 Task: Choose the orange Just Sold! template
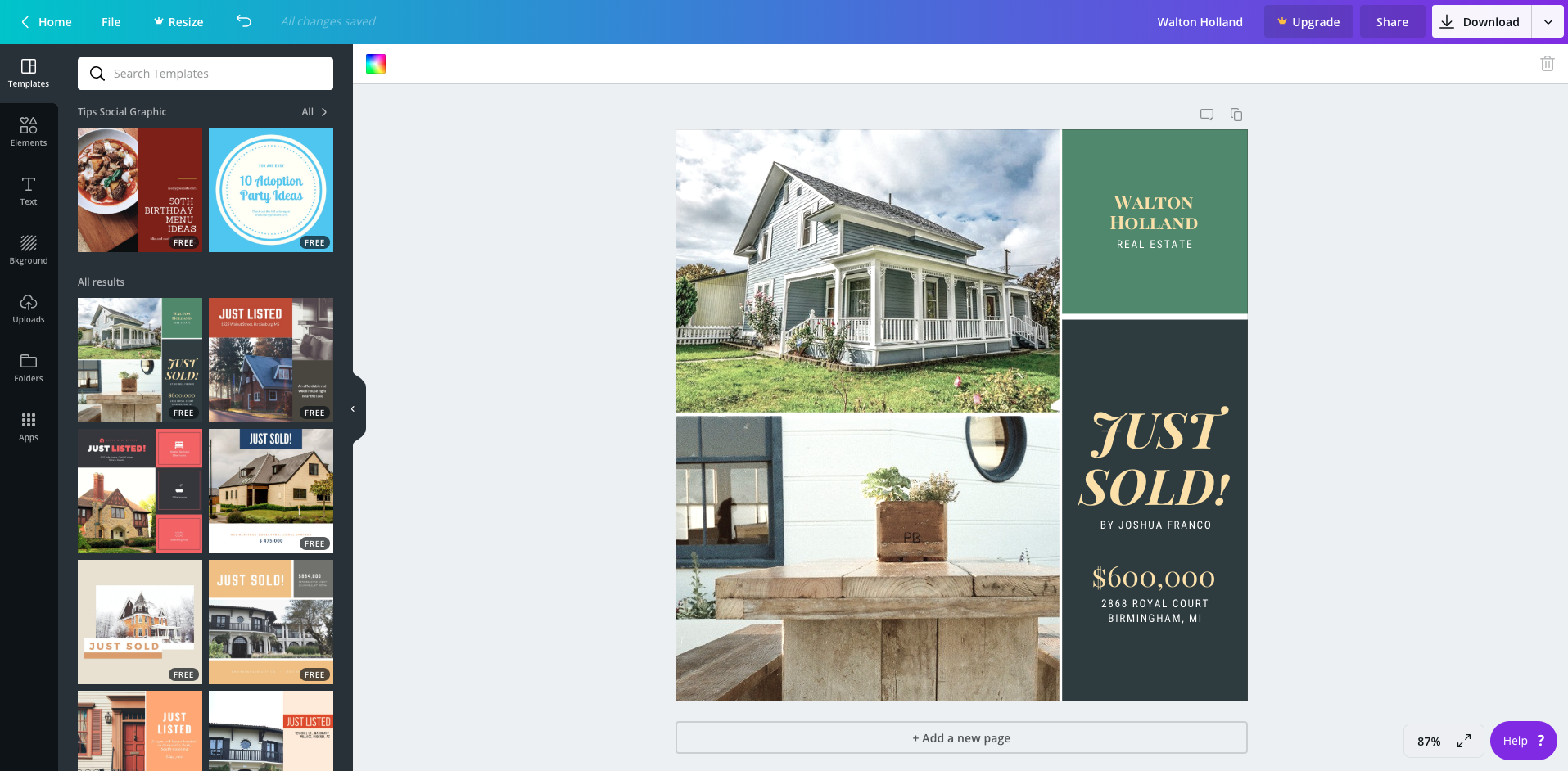coord(271,622)
